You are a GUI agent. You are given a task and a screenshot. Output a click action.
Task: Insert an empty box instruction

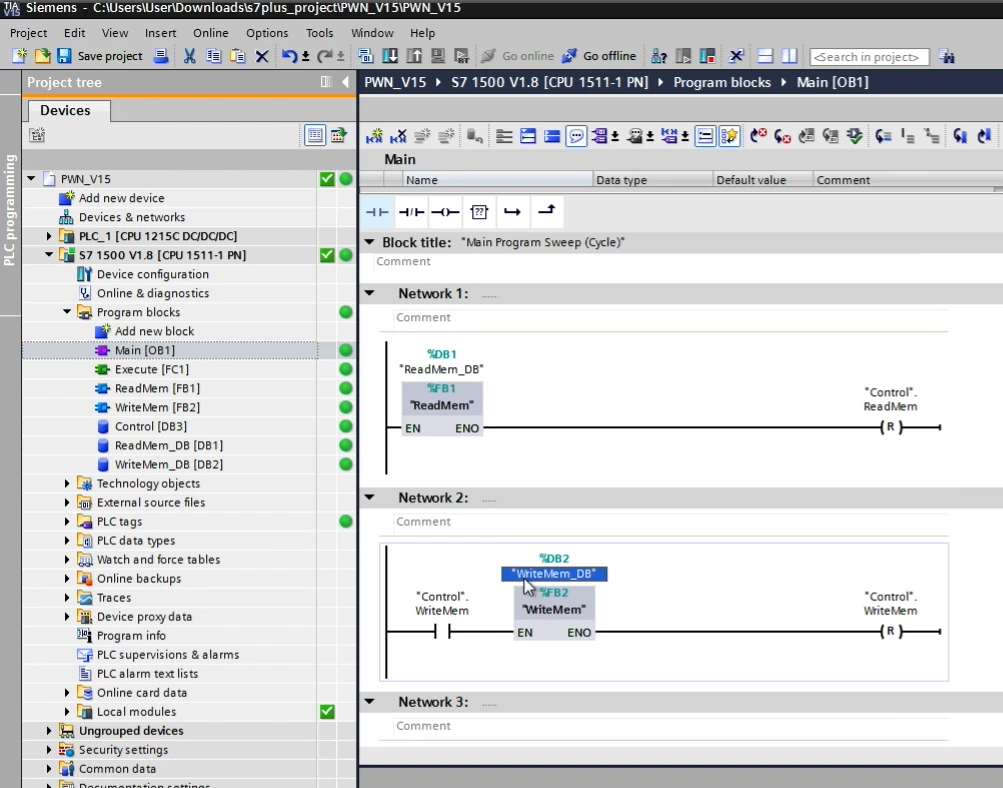tap(479, 212)
